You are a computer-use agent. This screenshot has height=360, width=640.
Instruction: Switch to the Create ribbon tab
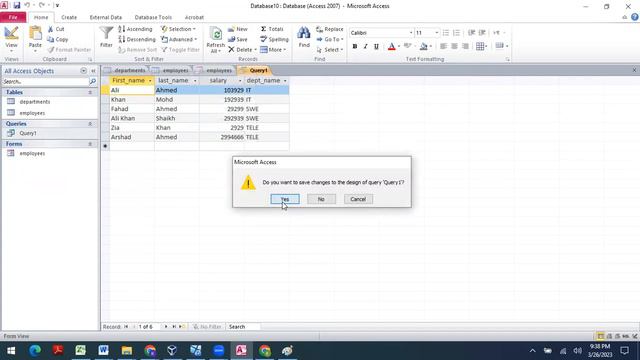point(69,18)
